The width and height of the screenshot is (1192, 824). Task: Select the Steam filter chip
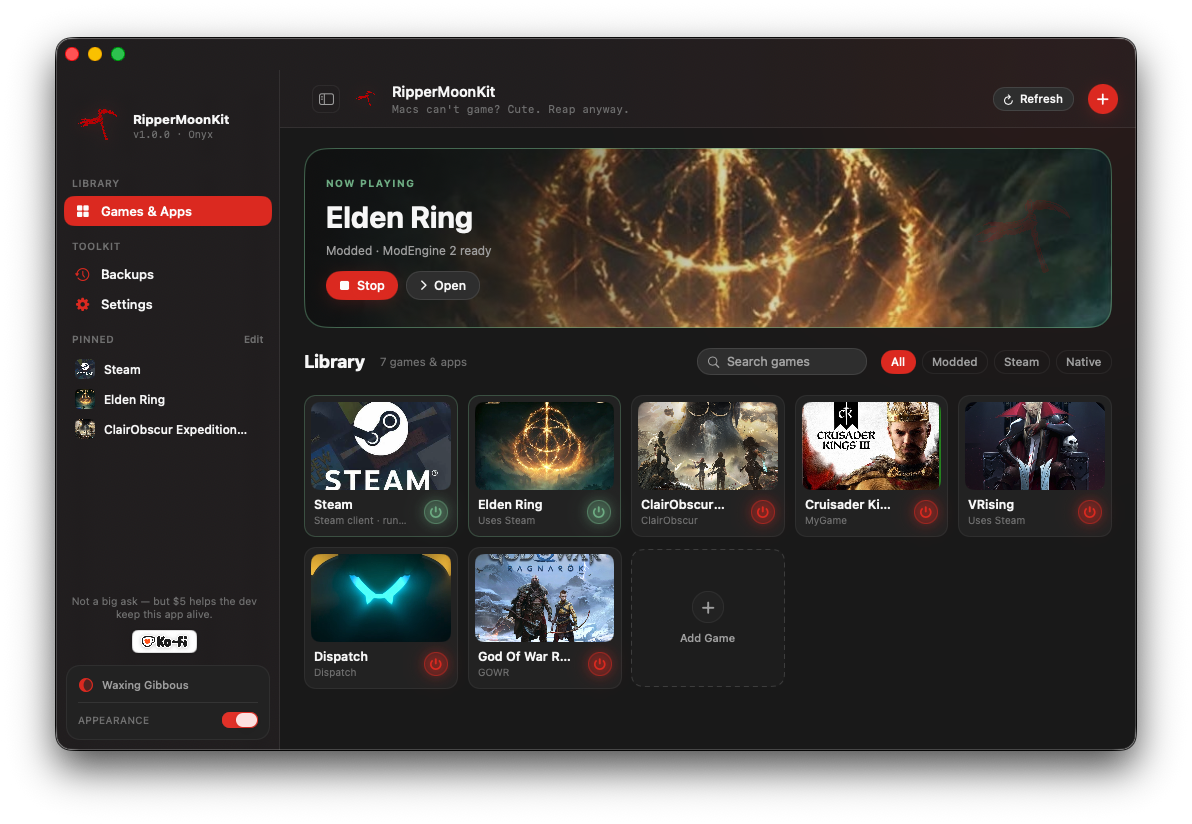1021,362
